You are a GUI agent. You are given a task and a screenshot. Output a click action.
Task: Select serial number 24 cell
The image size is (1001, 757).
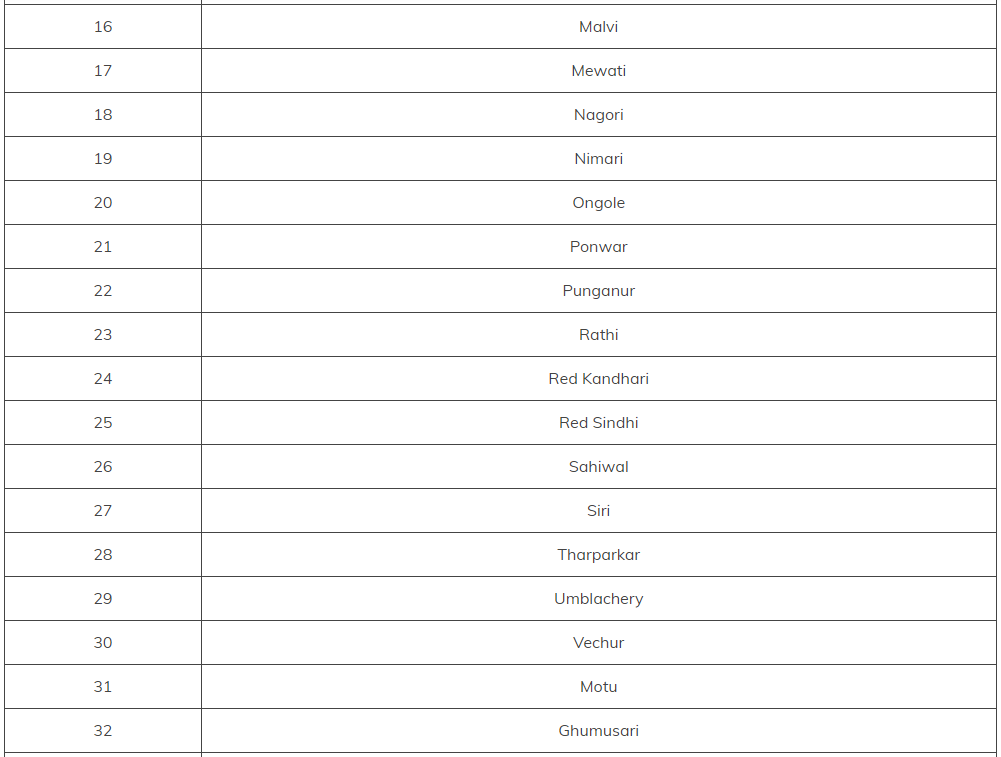[103, 379]
